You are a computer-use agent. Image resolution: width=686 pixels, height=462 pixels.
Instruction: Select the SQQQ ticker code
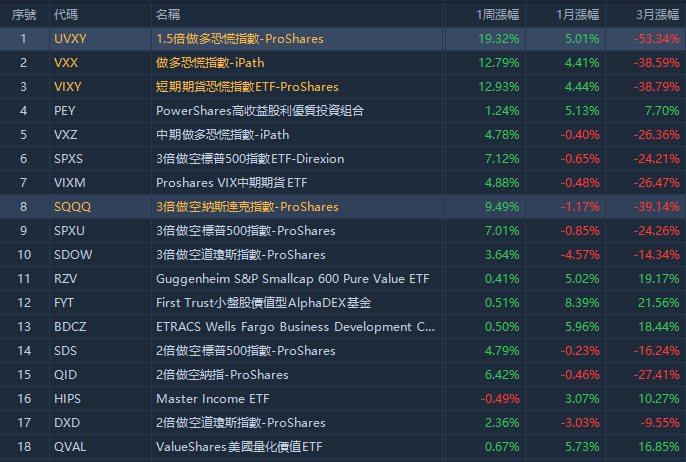click(x=72, y=207)
